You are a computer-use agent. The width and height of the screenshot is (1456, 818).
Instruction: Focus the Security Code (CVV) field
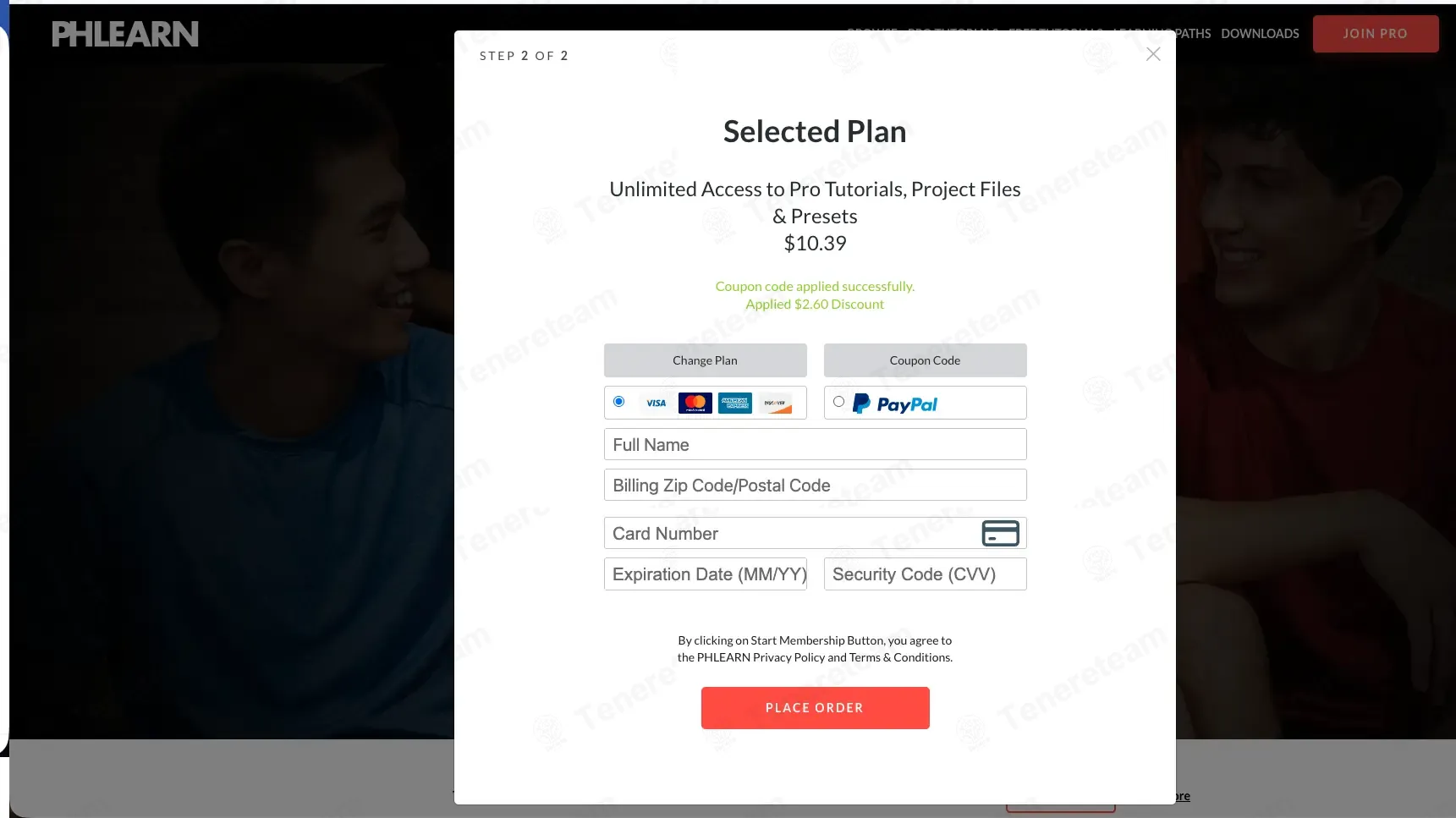tap(926, 574)
